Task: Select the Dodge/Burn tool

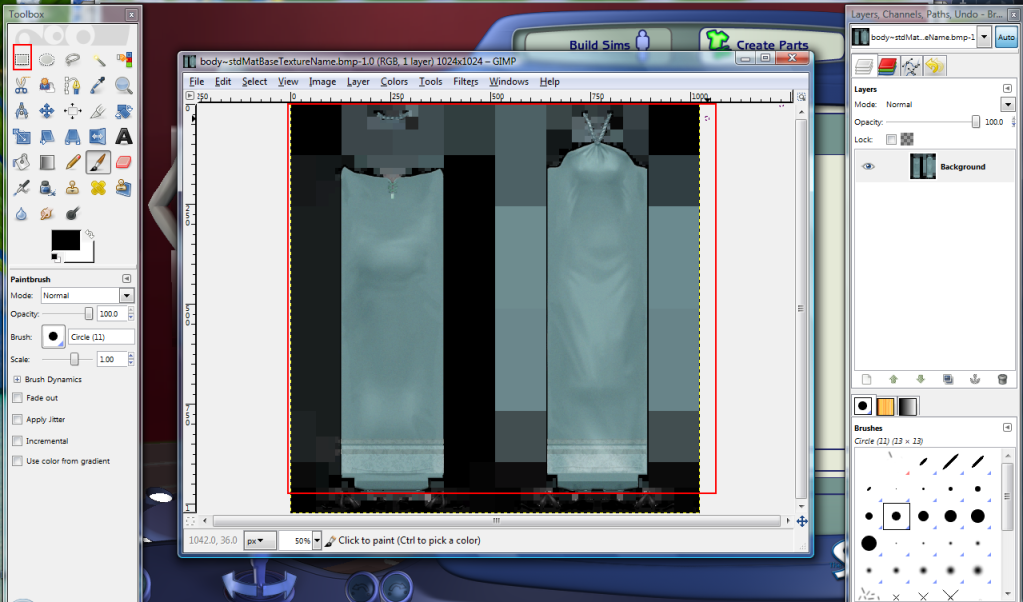Action: [72, 213]
